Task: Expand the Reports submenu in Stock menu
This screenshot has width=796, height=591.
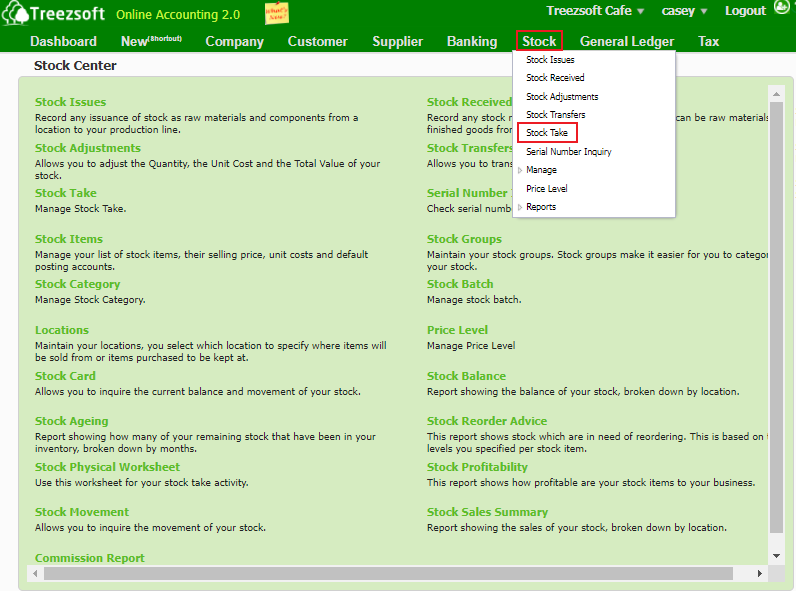Action: (541, 207)
